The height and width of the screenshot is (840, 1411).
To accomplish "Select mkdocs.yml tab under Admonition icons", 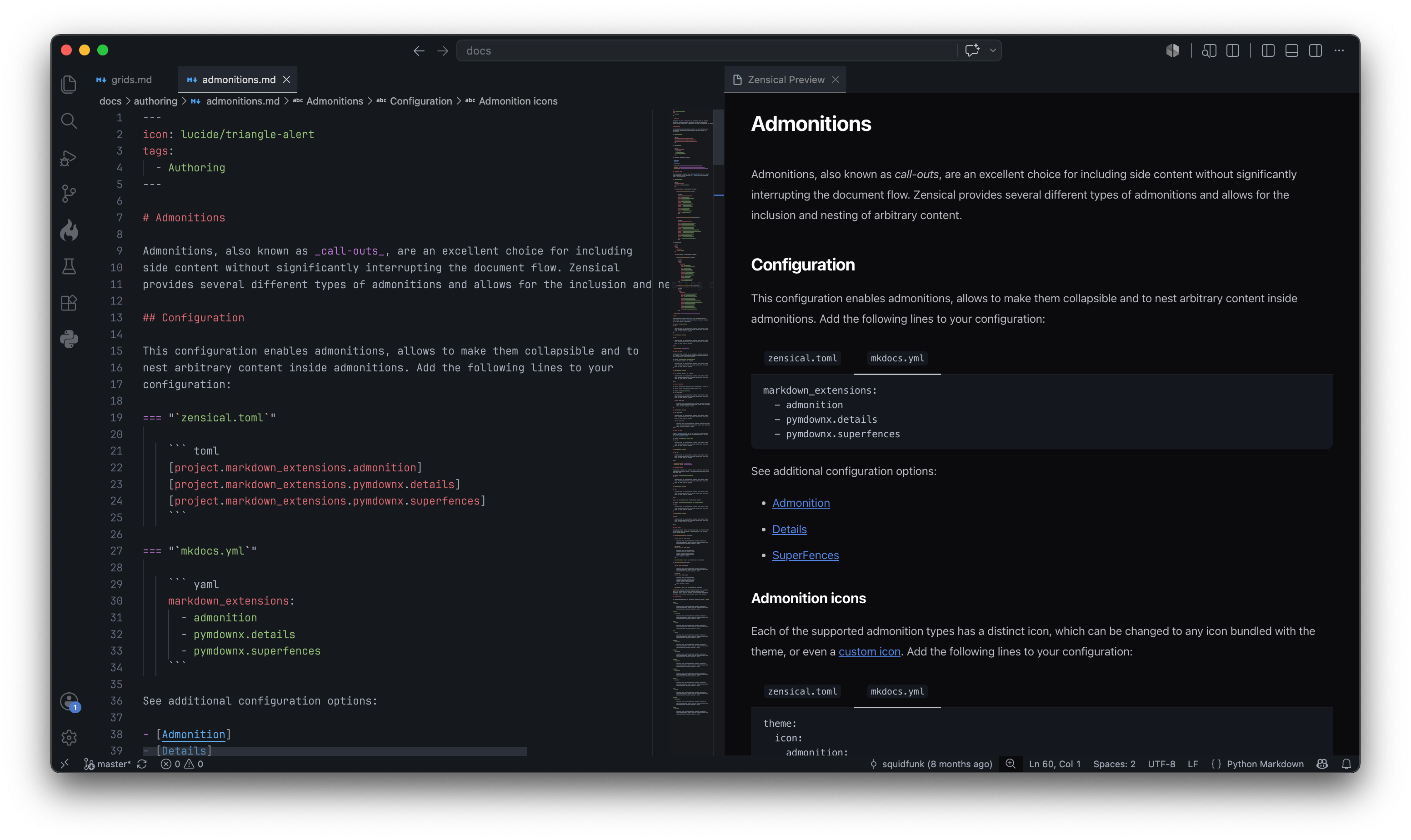I will pyautogui.click(x=897, y=692).
